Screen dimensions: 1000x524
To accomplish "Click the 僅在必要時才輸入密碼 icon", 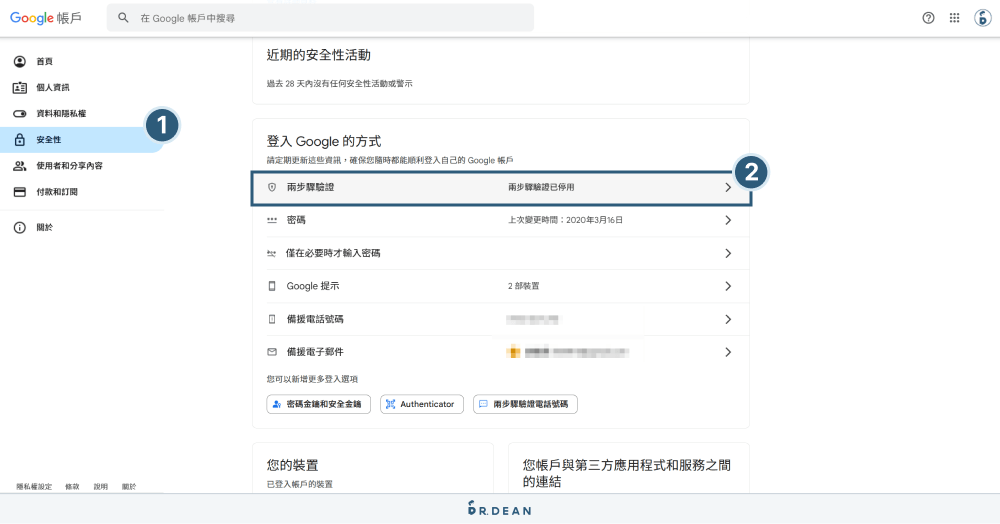I will pos(272,253).
